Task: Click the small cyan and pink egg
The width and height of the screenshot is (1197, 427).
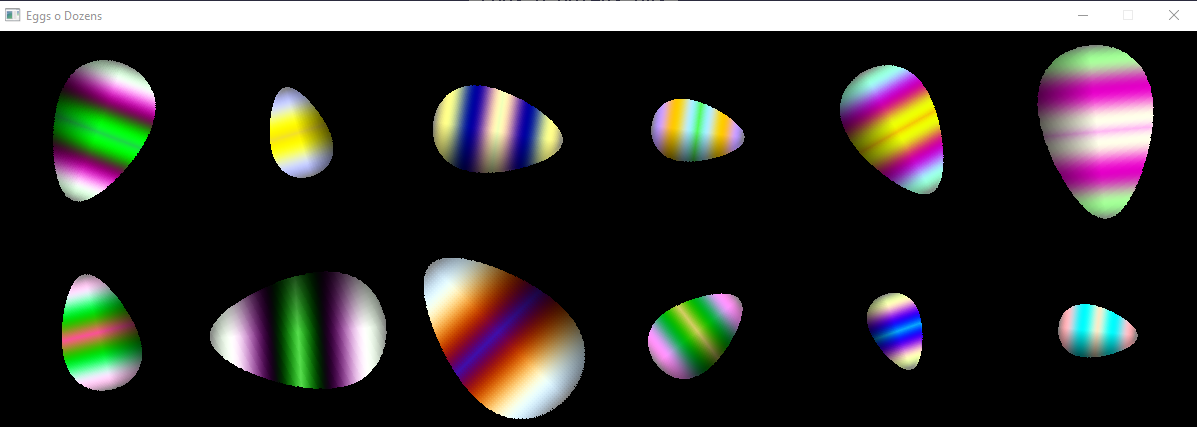Action: point(1097,330)
